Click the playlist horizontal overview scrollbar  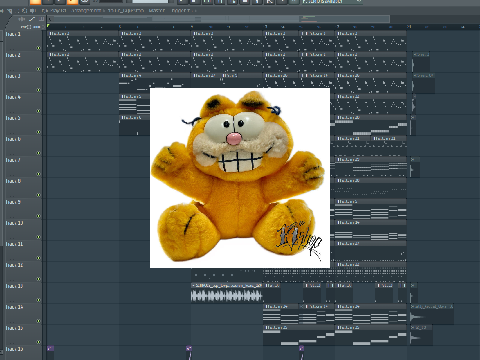tap(218, 19)
